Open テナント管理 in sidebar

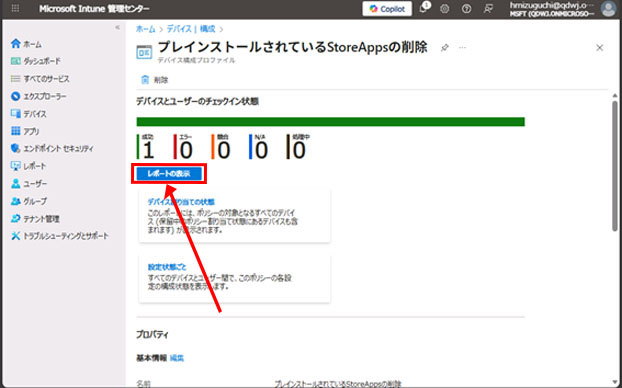coord(35,219)
